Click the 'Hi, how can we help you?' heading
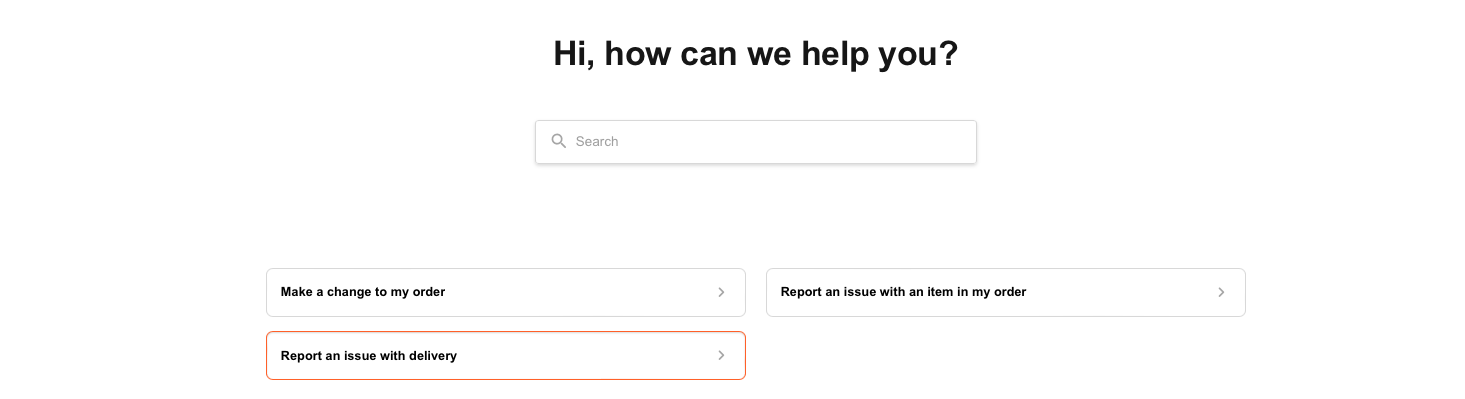Image resolution: width=1465 pixels, height=399 pixels. (756, 54)
